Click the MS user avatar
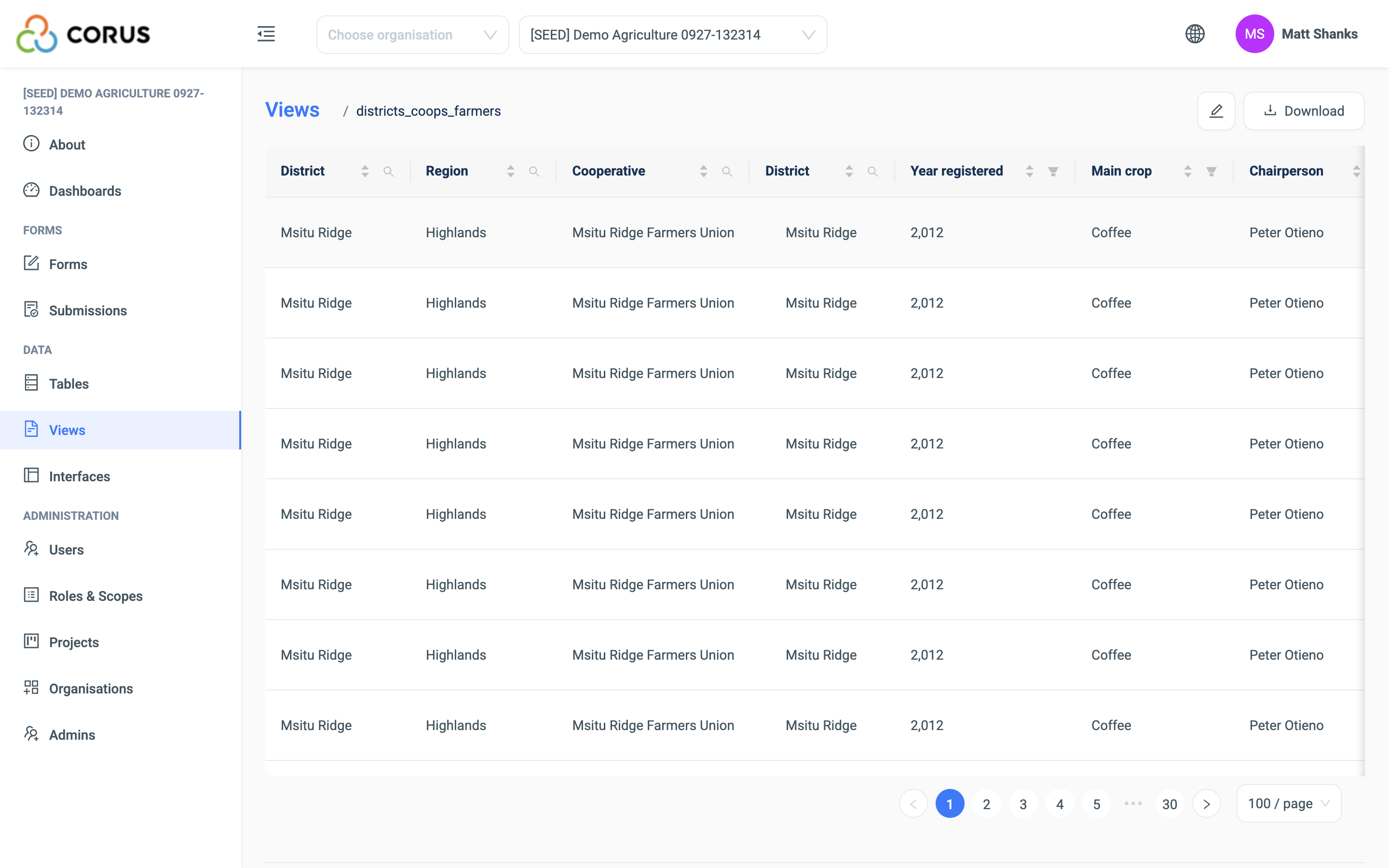Screen dimensions: 1389x868 1254,34
